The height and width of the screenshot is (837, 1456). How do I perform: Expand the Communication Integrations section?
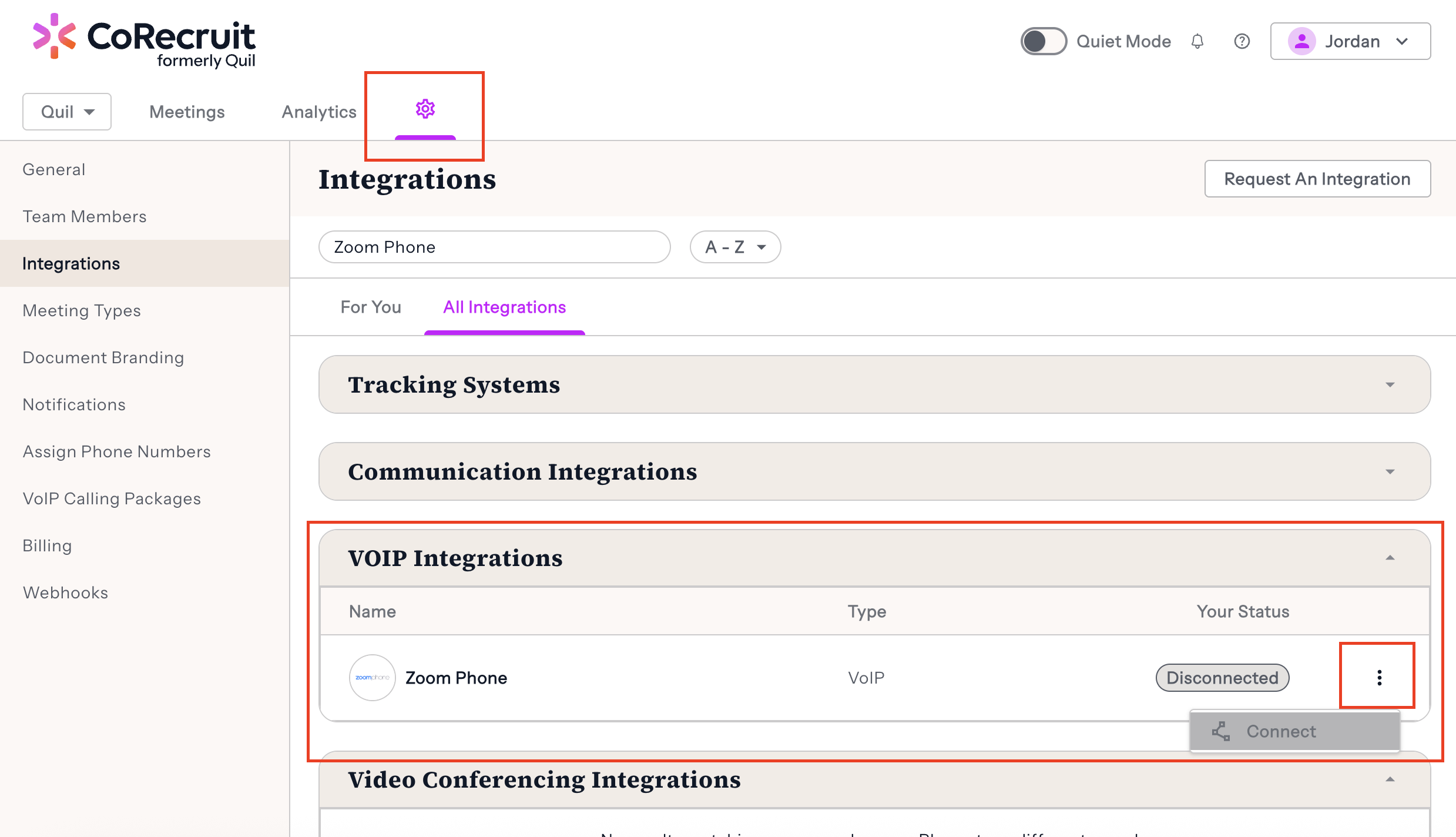click(1389, 472)
